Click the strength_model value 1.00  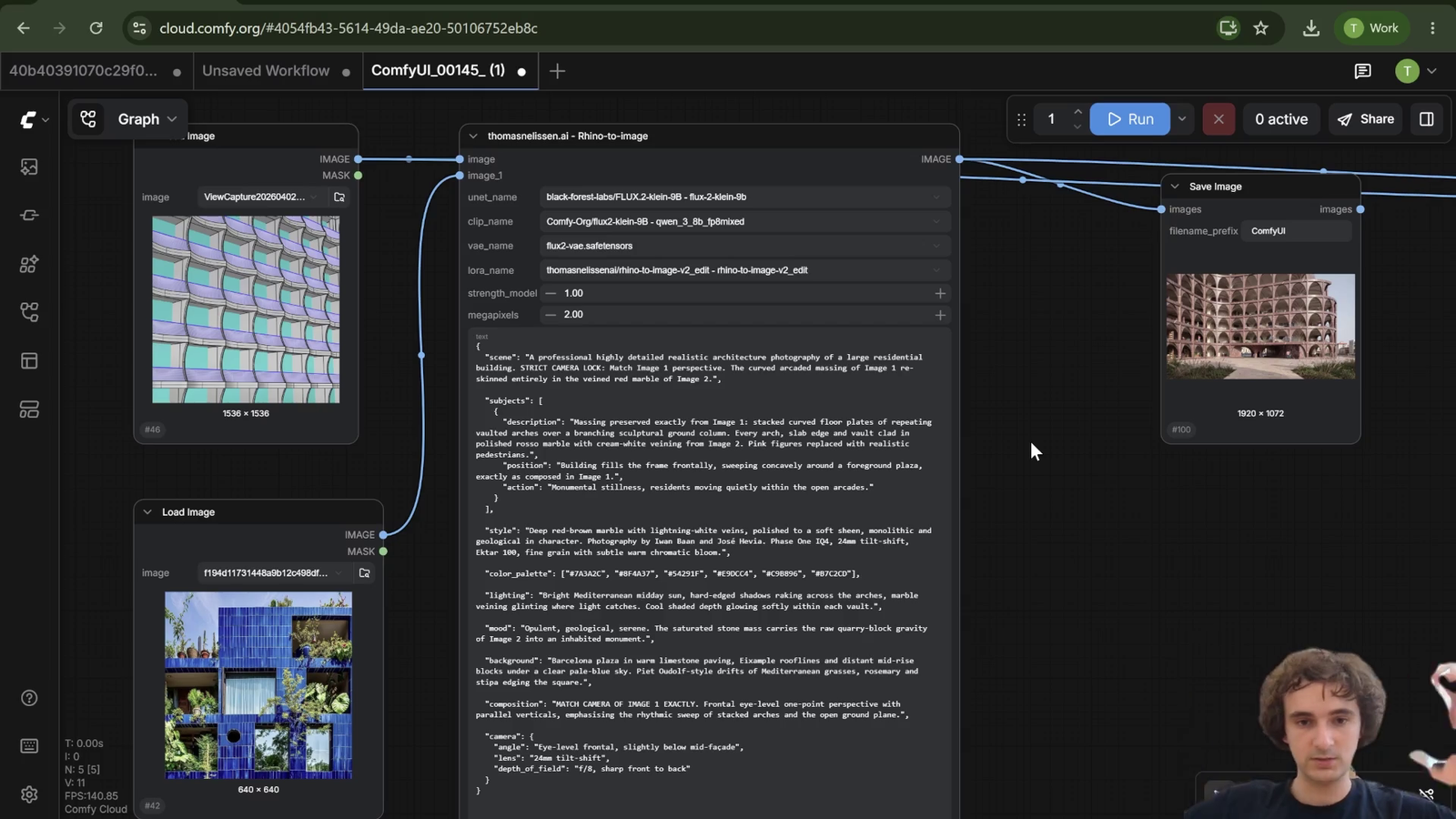573,293
